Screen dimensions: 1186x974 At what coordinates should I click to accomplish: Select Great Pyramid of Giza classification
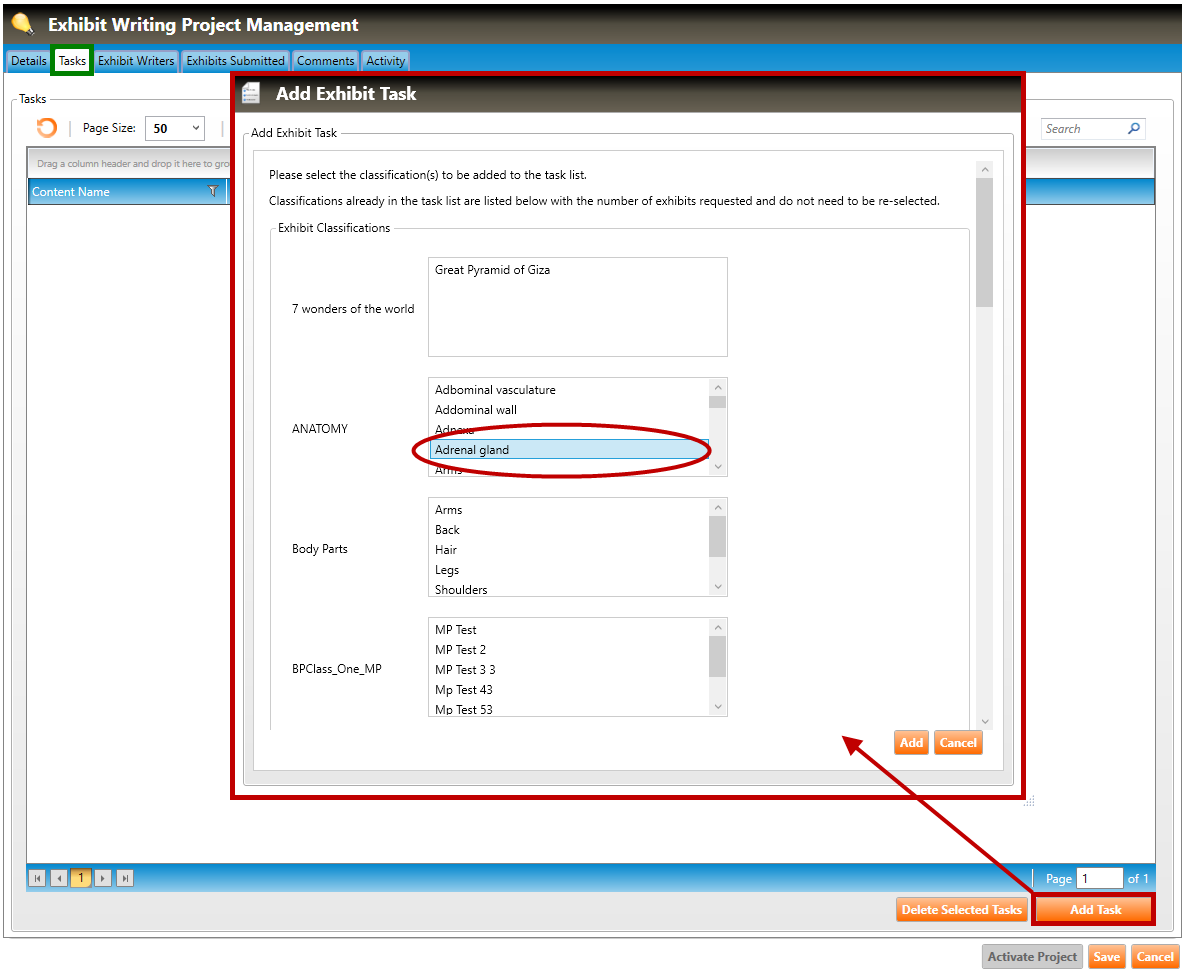point(492,270)
